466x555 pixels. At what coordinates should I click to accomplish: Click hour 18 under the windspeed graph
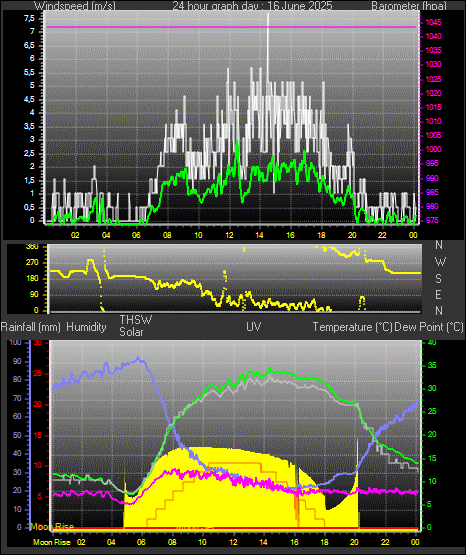pos(321,235)
